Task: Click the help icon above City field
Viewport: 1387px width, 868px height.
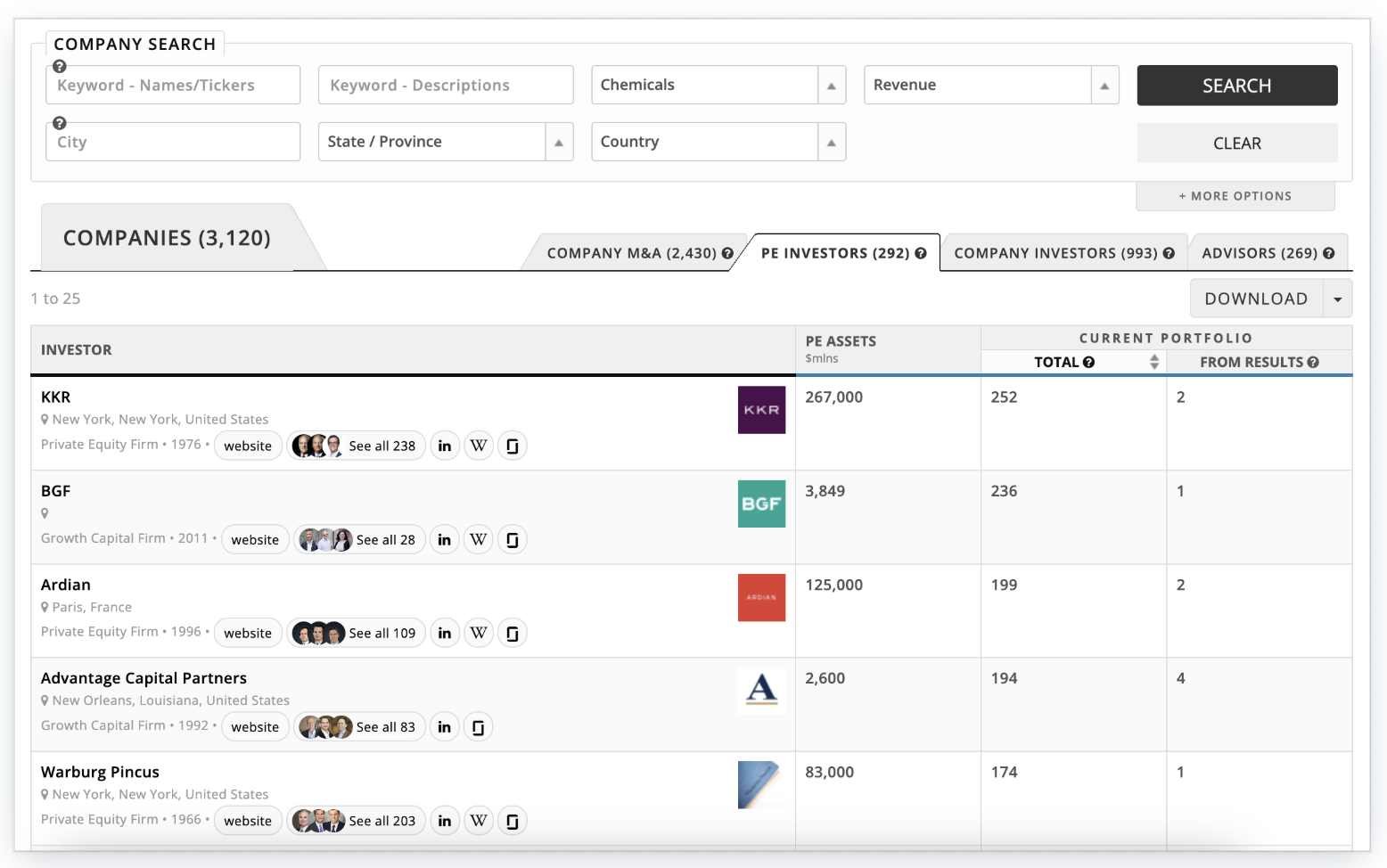Action: [60, 123]
